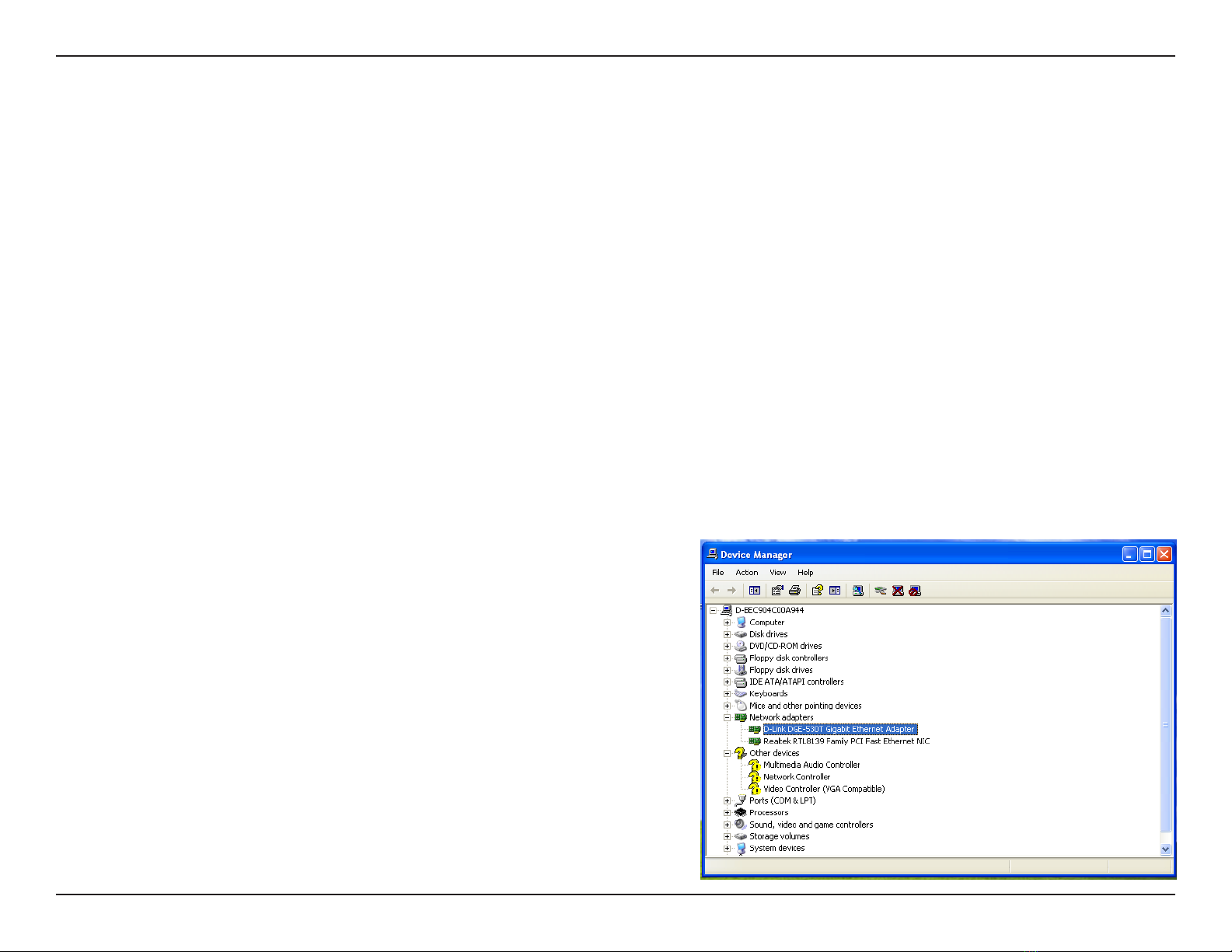Click the Forward arrow in Device Manager toolbar

tap(731, 591)
